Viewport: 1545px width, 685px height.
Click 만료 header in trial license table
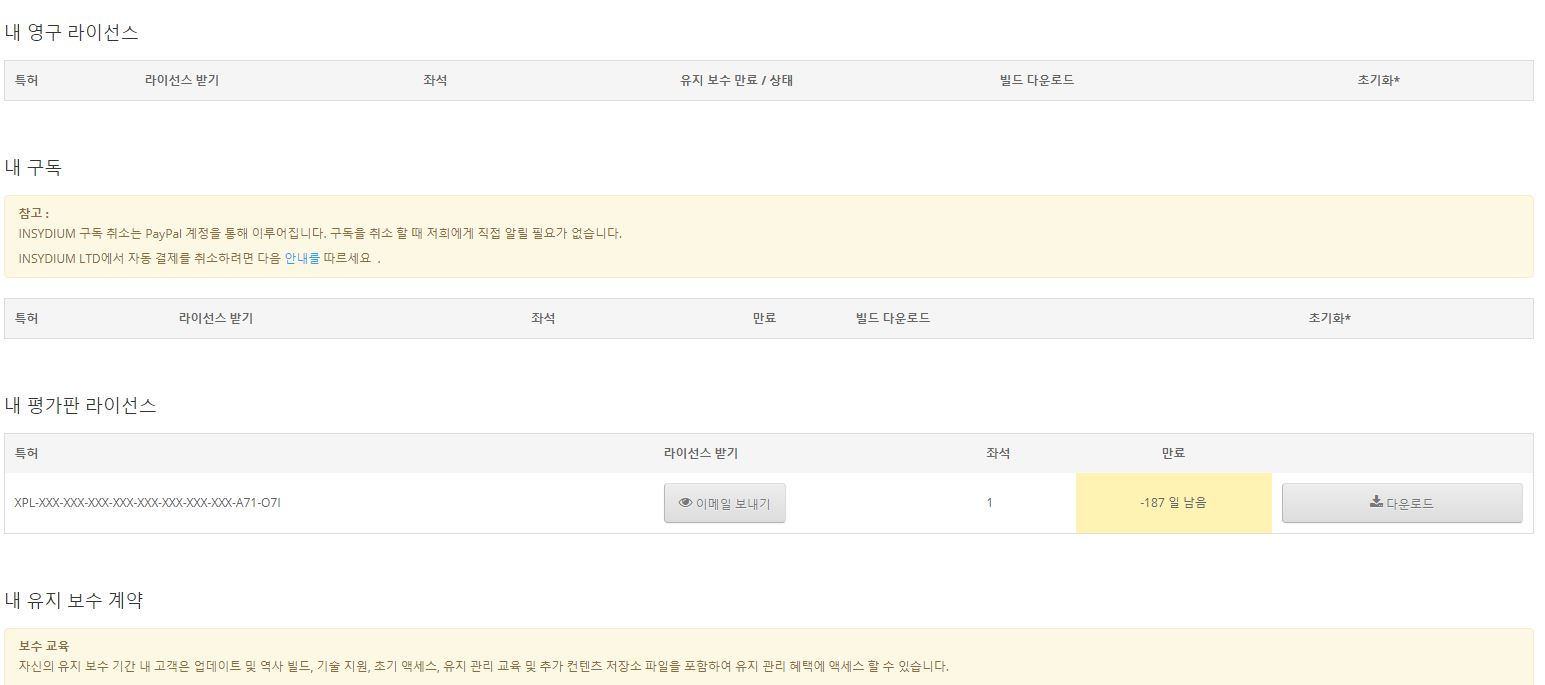[1173, 453]
